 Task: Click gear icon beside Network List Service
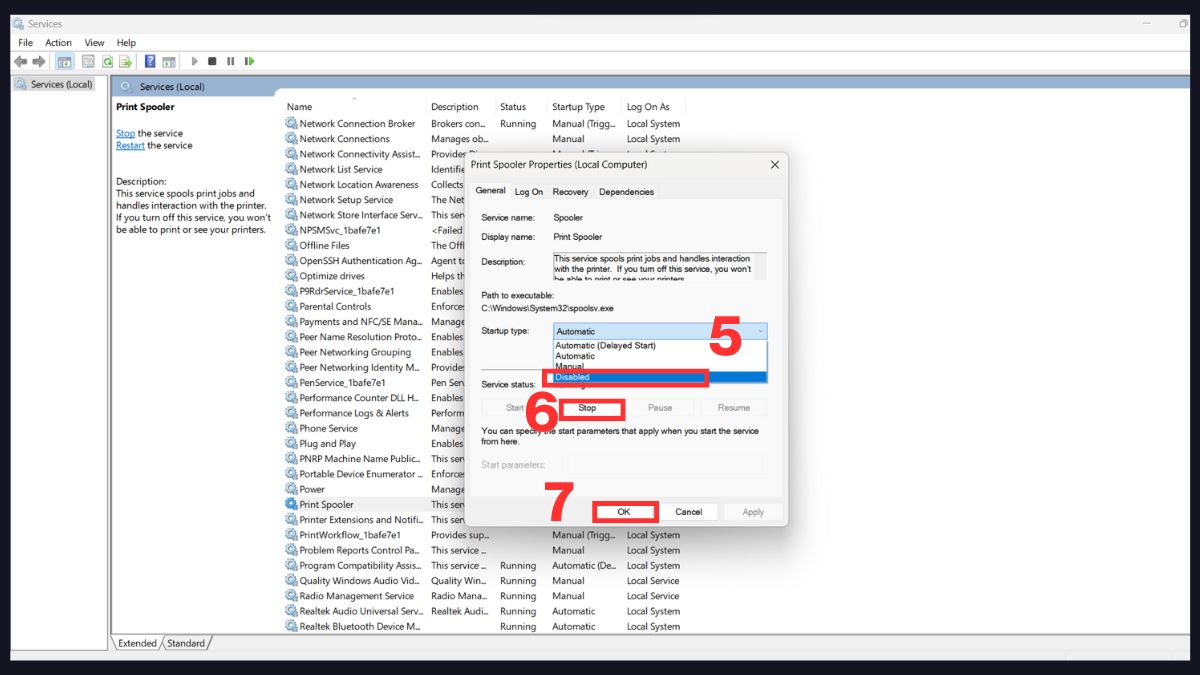coord(291,169)
